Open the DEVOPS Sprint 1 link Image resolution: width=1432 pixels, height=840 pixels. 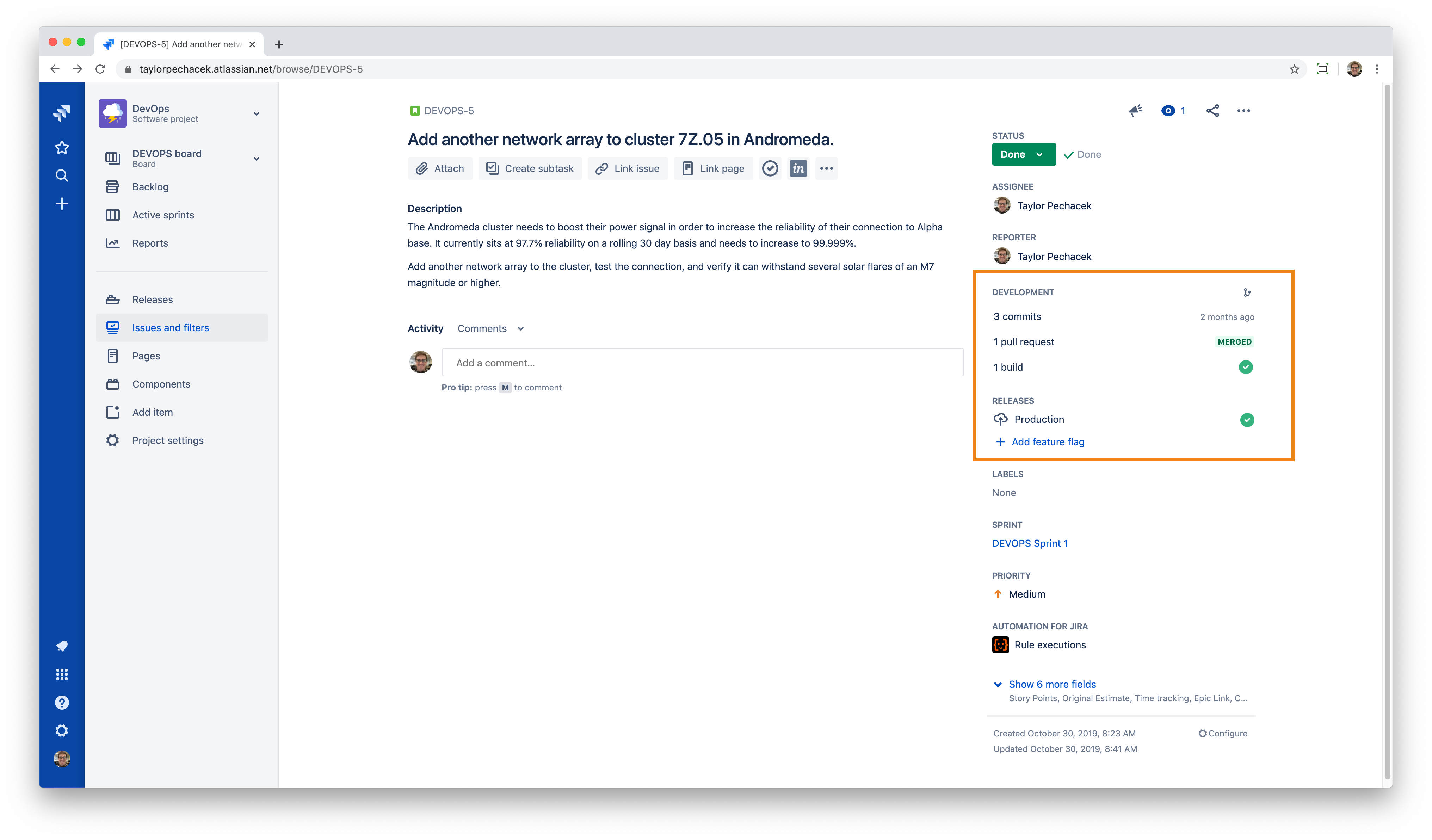(1029, 543)
